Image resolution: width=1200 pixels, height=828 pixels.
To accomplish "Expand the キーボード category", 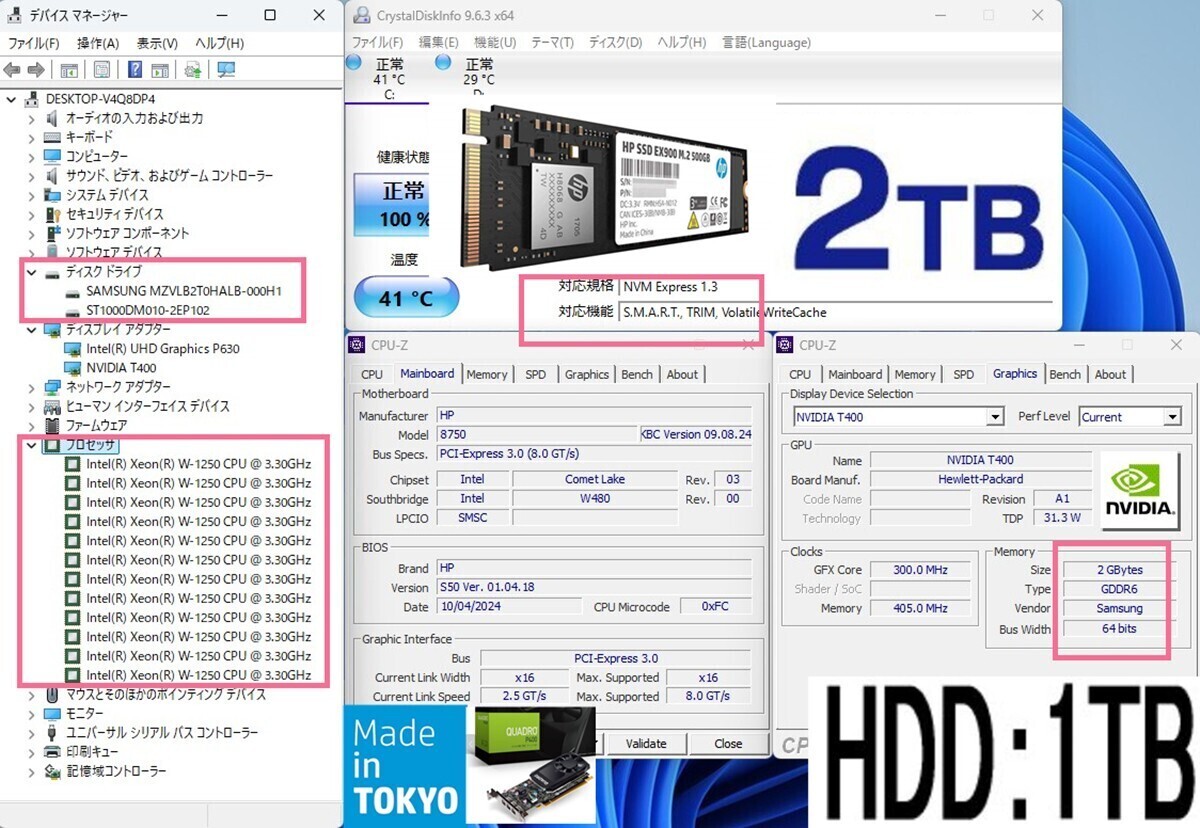I will 31,137.
